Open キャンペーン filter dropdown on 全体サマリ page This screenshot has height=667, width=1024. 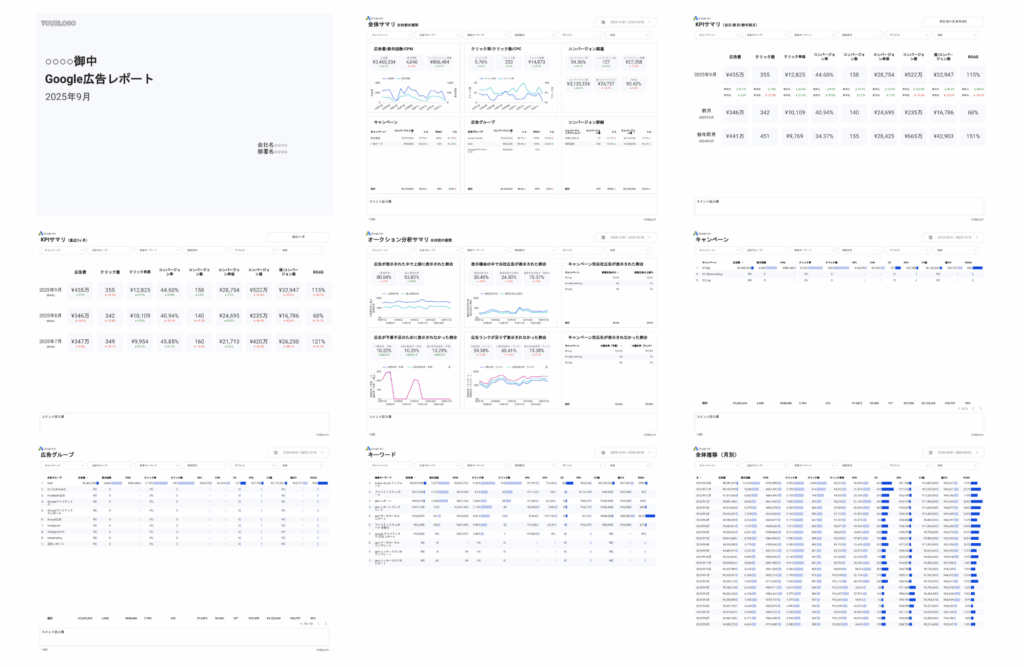coord(390,33)
